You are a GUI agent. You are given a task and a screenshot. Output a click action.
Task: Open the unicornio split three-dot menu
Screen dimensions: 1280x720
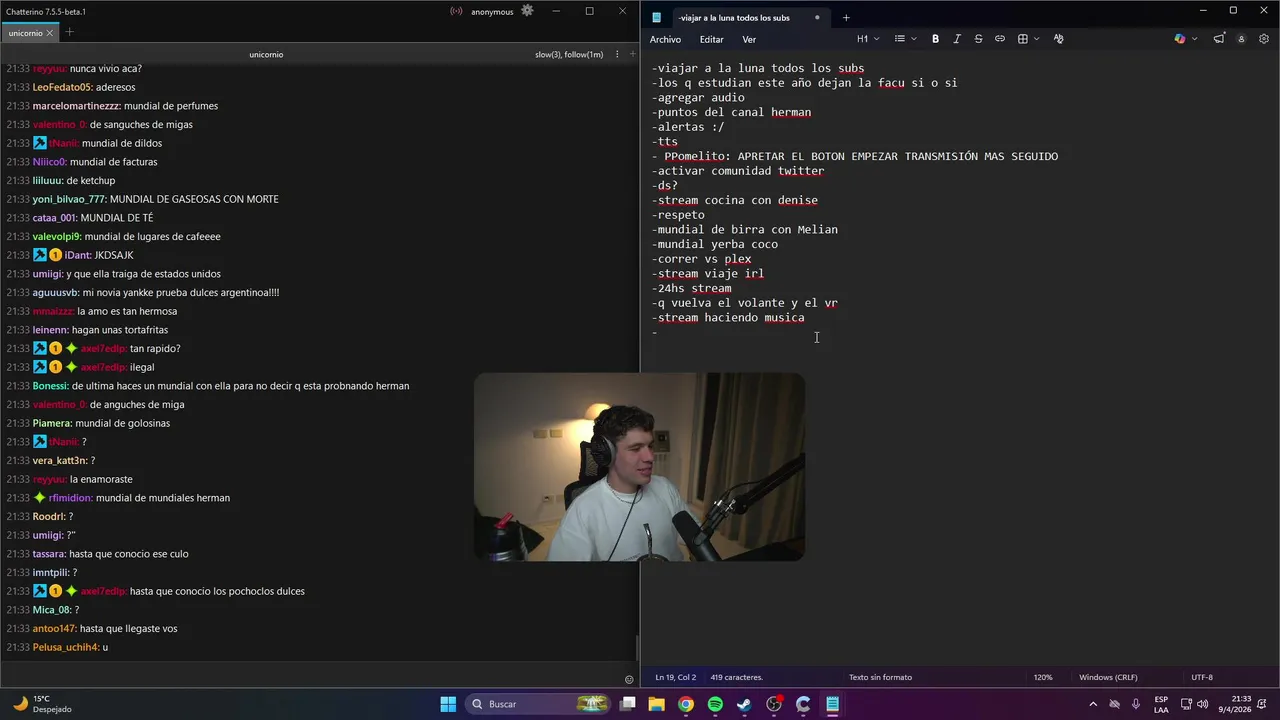619,54
